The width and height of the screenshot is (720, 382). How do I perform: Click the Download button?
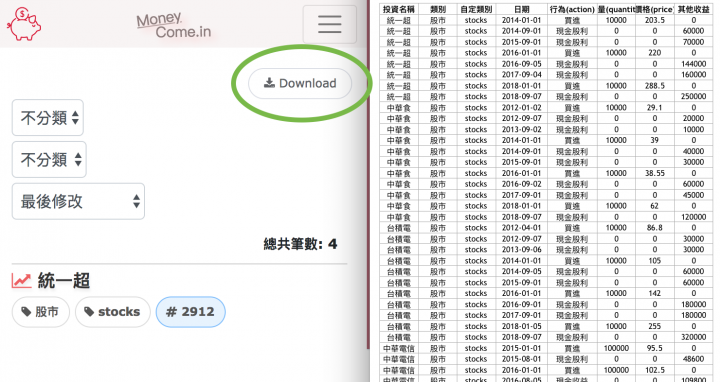(300, 83)
